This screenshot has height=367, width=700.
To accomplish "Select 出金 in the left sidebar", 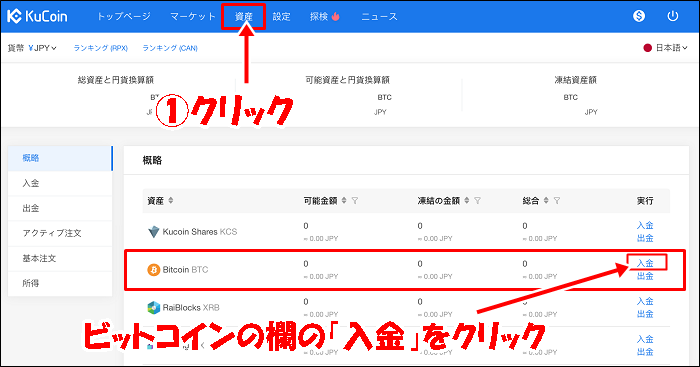I will (x=60, y=208).
